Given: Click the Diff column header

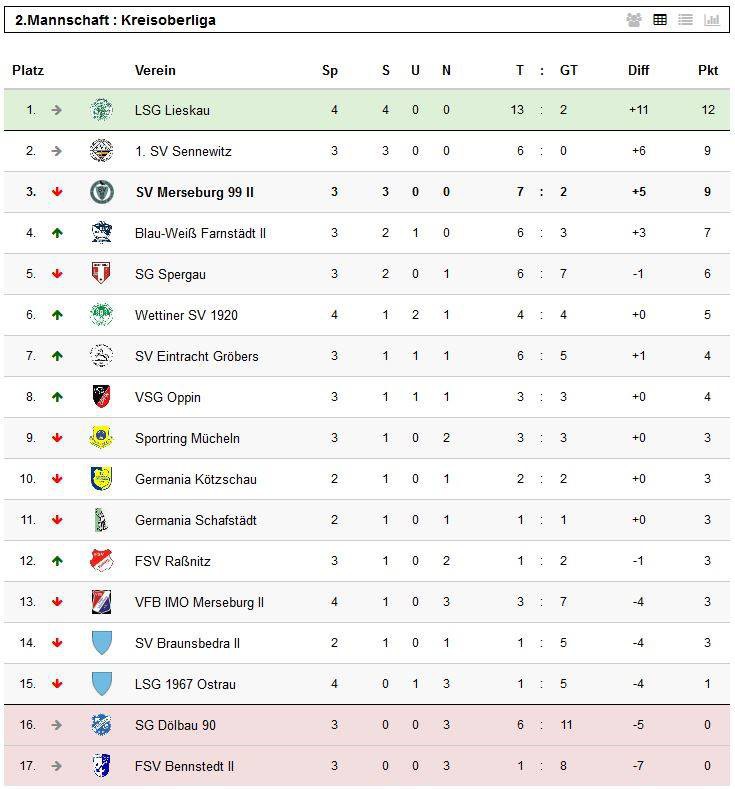Looking at the screenshot, I should click(638, 70).
